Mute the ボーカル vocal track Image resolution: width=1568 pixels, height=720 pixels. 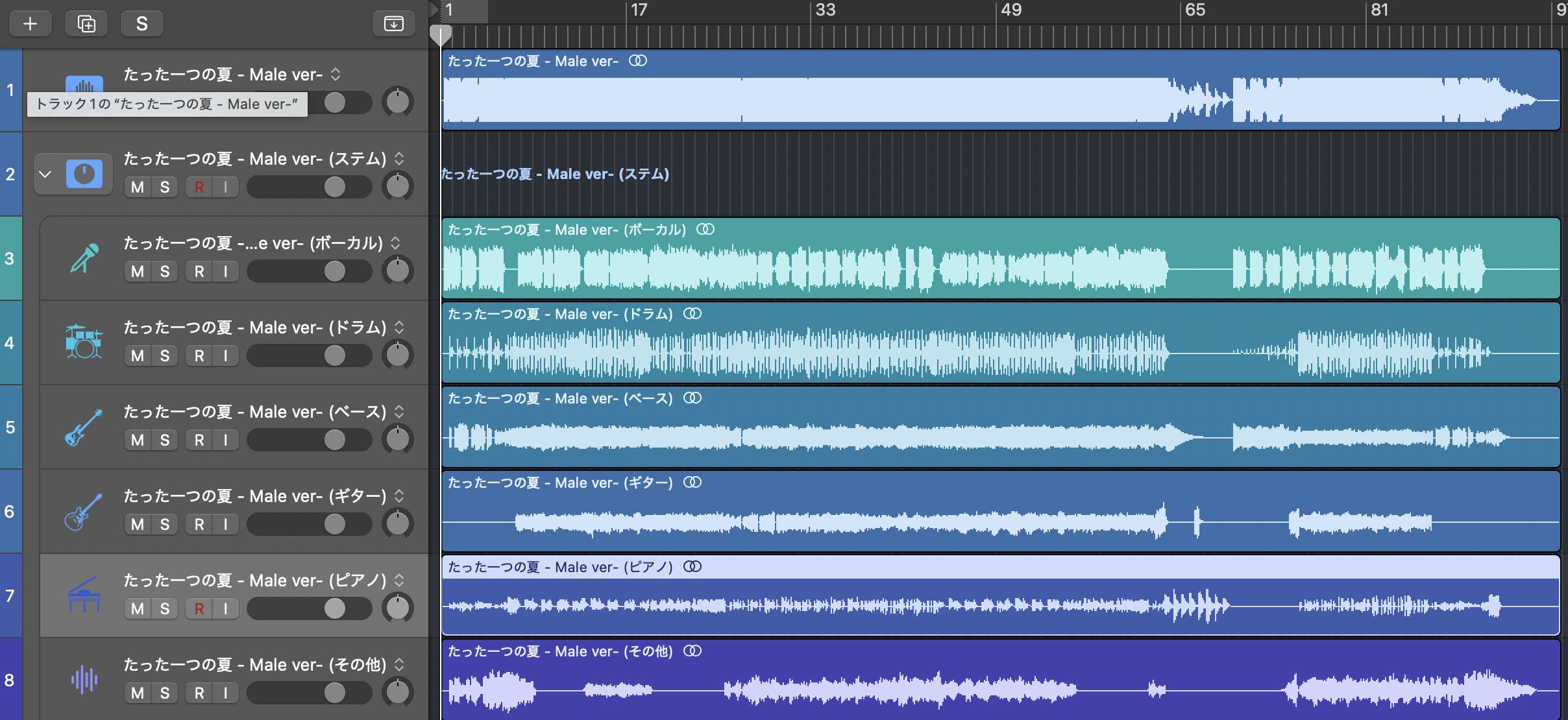pyautogui.click(x=138, y=271)
